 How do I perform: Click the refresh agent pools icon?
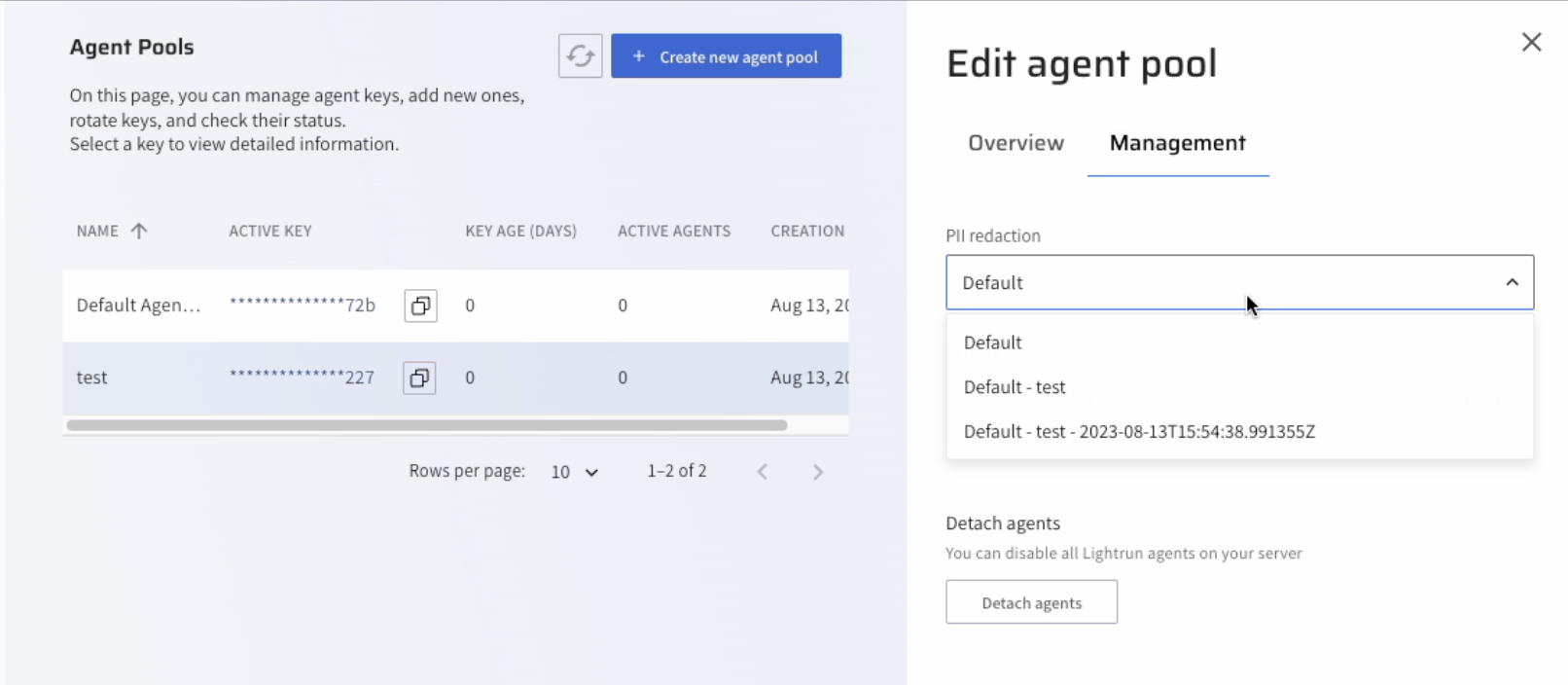(580, 56)
